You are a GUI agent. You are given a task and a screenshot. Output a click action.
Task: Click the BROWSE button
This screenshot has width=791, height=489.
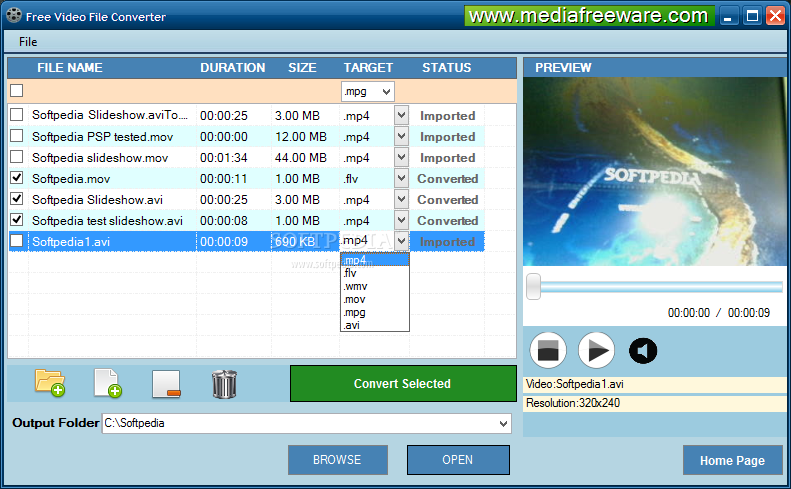337,460
